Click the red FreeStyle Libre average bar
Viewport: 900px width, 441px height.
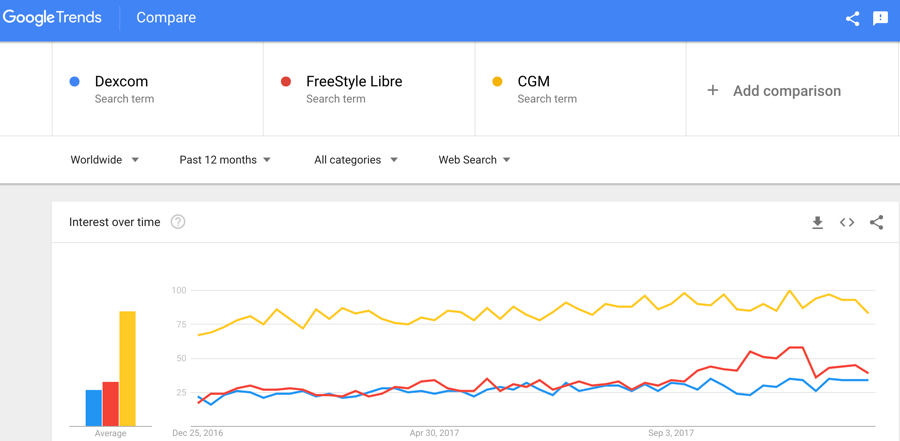click(x=111, y=404)
